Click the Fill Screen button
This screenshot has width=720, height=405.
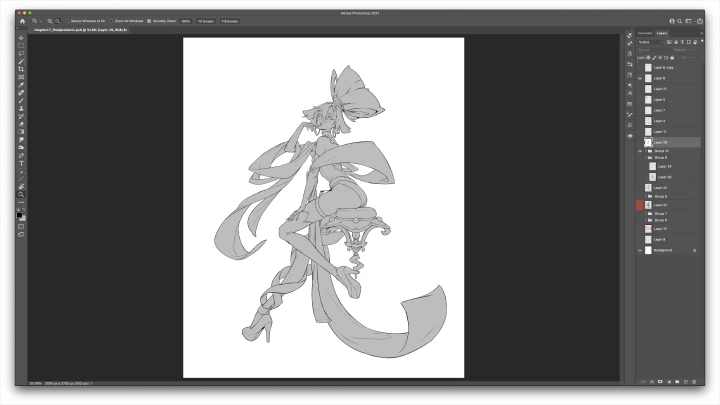coord(230,20)
